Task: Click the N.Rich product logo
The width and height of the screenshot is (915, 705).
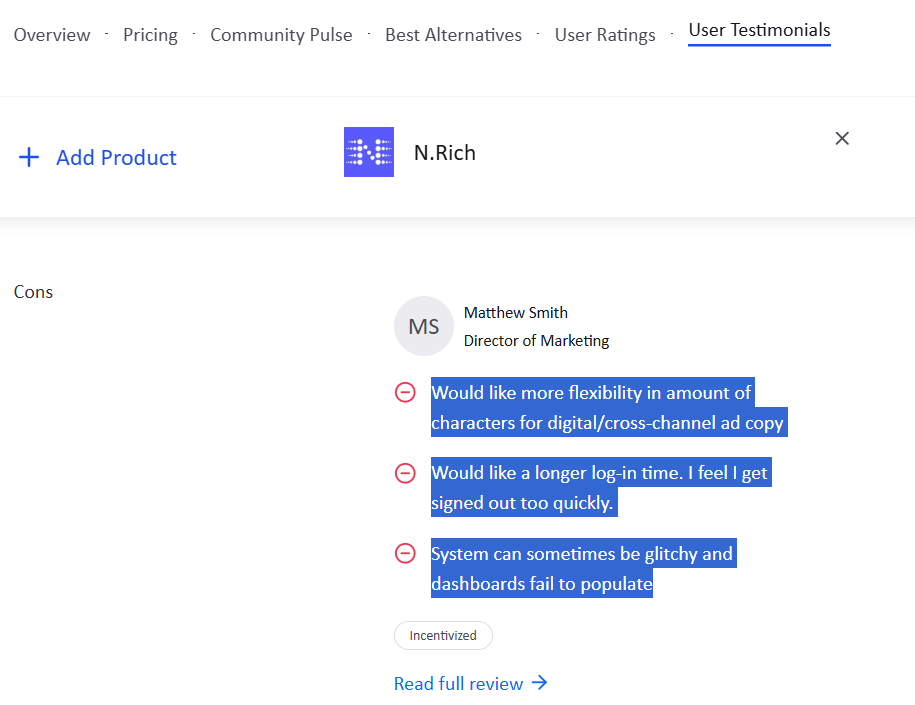Action: [x=369, y=152]
